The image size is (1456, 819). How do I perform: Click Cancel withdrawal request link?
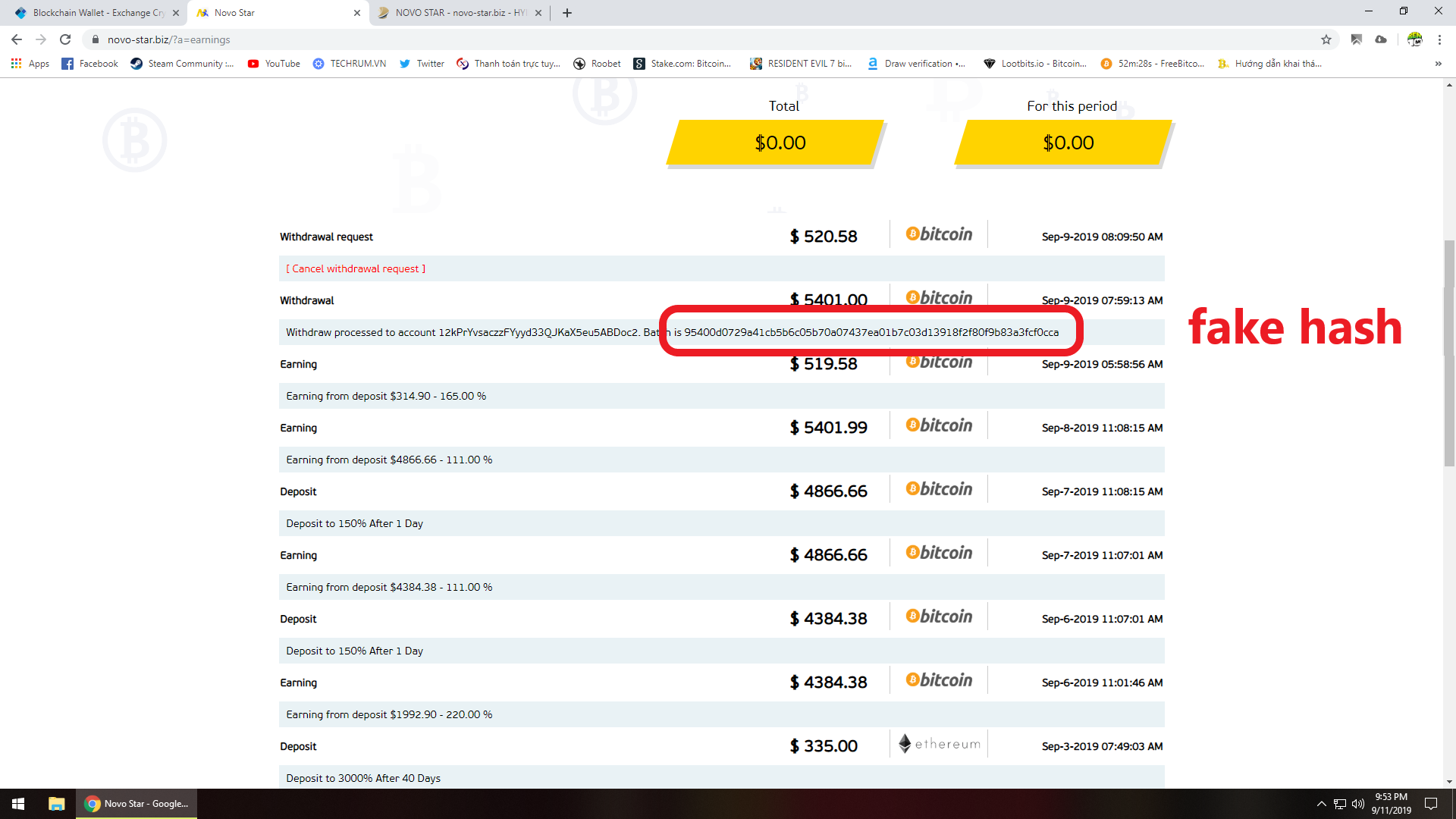(356, 268)
